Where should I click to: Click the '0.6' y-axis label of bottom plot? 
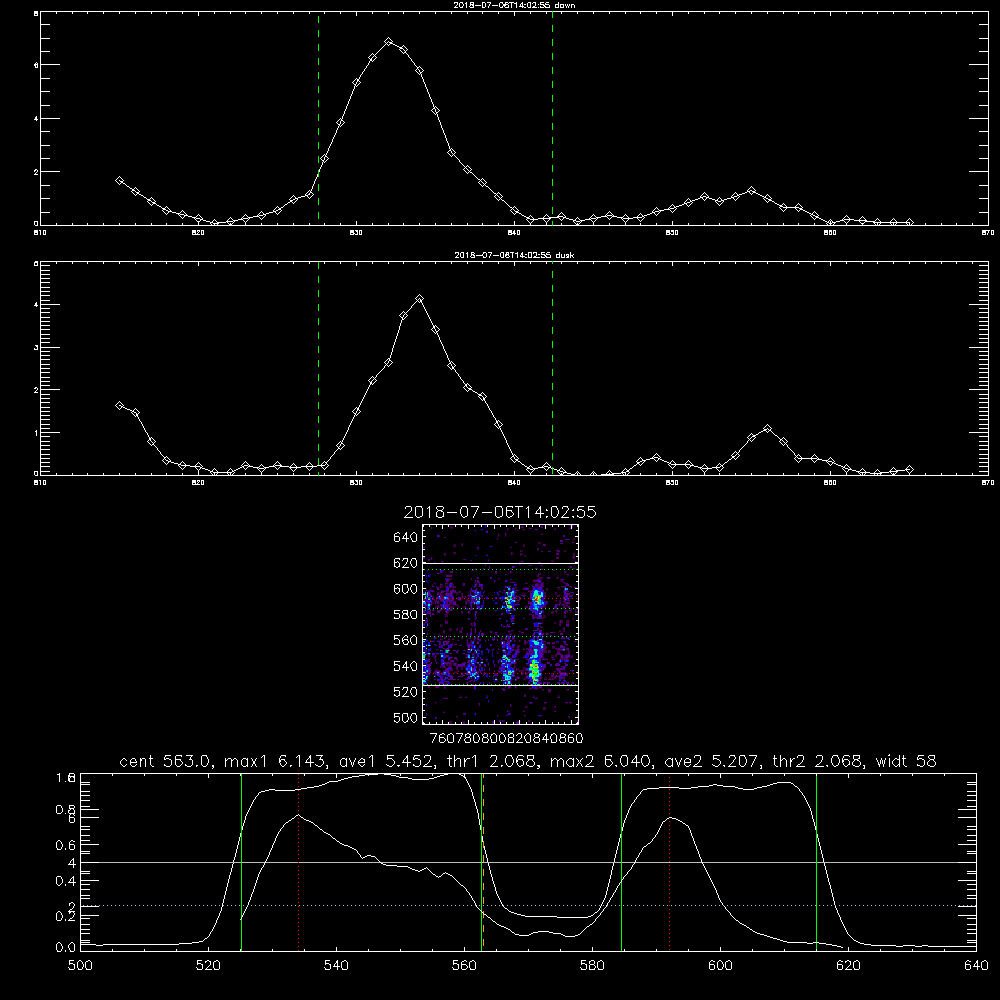point(66,845)
